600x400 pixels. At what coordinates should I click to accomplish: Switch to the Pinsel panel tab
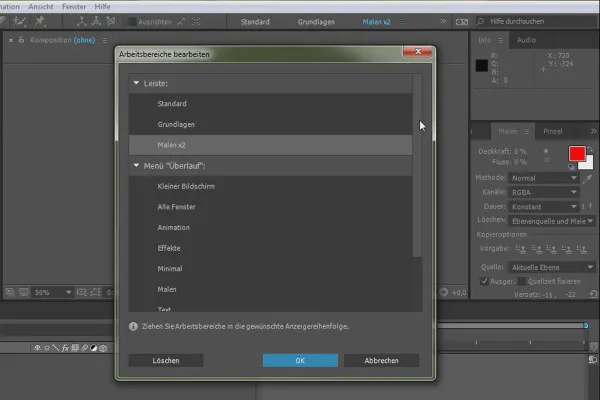553,131
